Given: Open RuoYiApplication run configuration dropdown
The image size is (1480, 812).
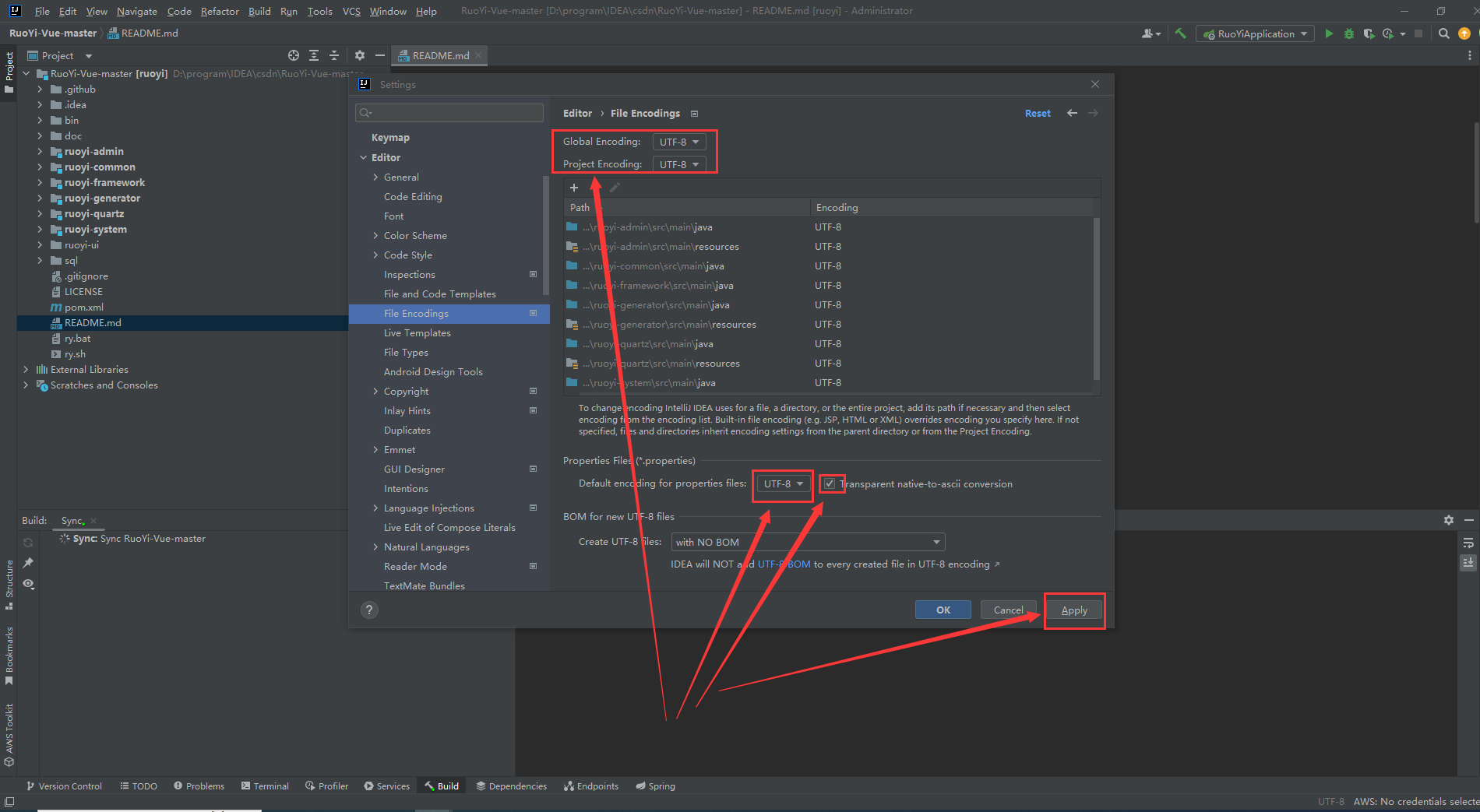Looking at the screenshot, I should pyautogui.click(x=1255, y=33).
